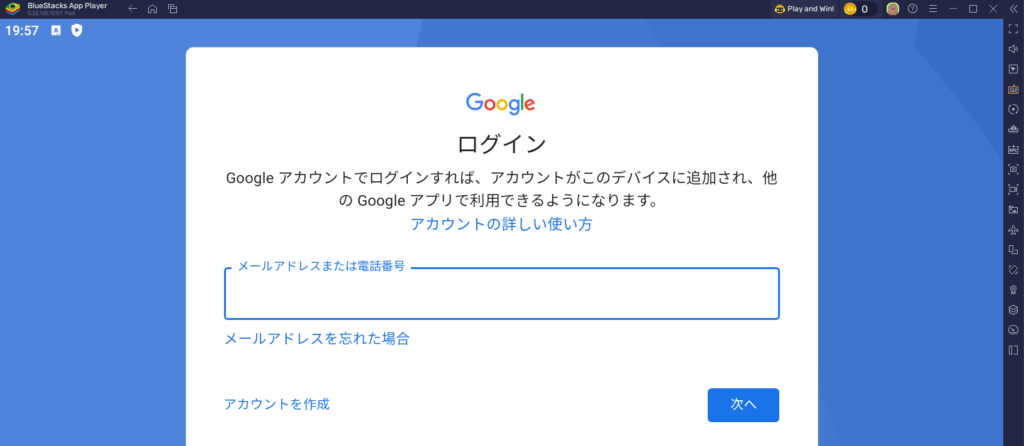Image resolution: width=1024 pixels, height=446 pixels.
Task: Open BlueStacks help question mark icon
Action: 912,9
